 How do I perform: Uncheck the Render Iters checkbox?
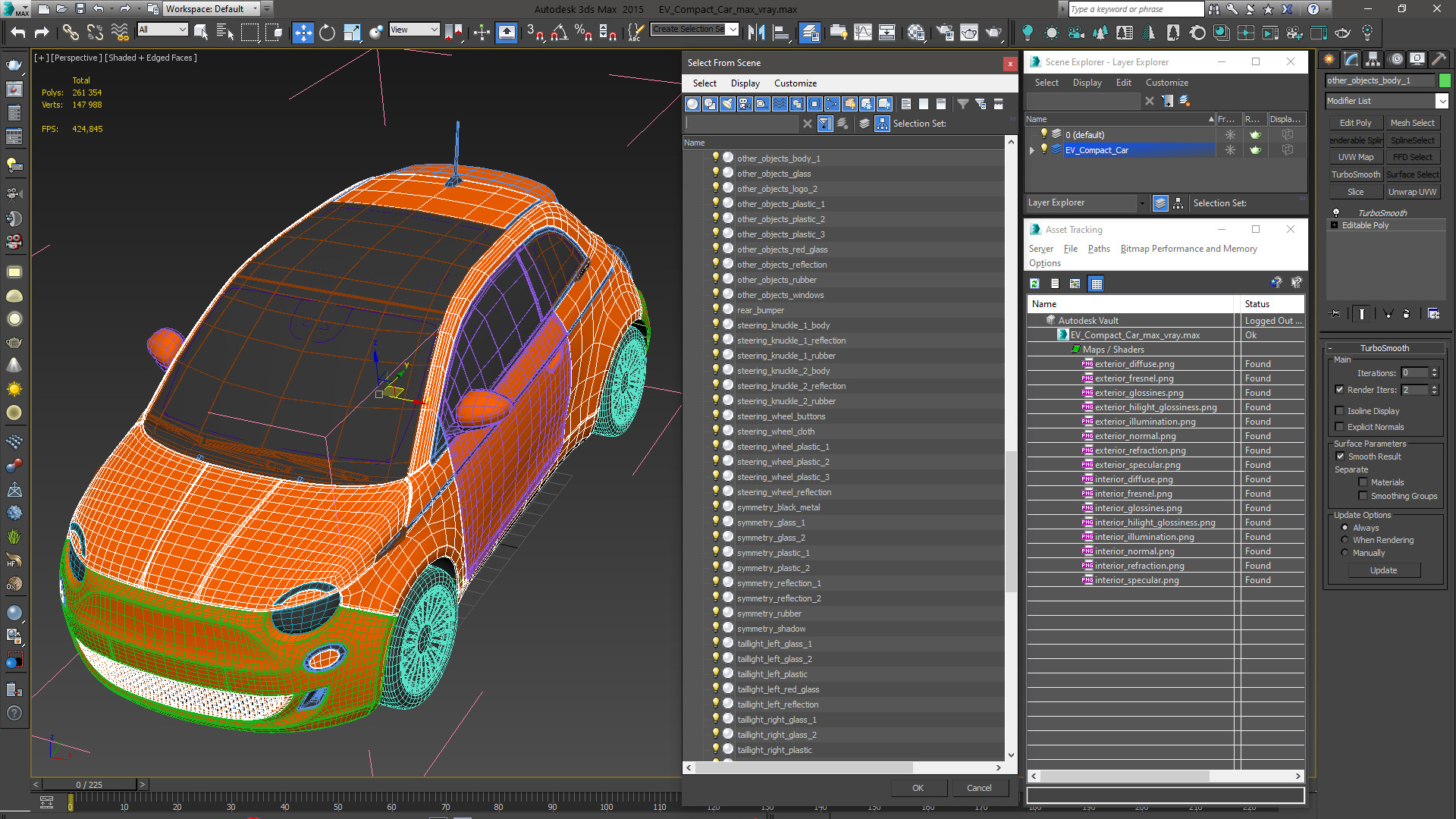[1339, 389]
